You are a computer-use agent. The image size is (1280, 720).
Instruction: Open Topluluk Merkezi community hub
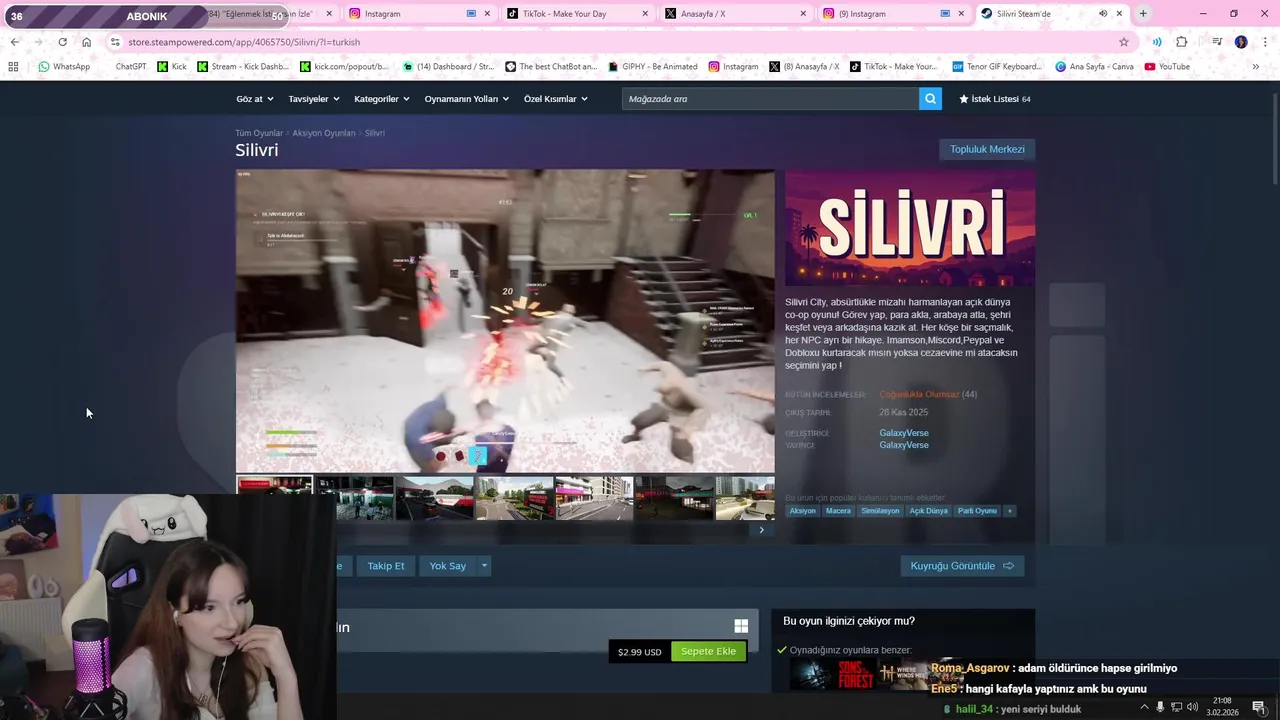pyautogui.click(x=987, y=149)
